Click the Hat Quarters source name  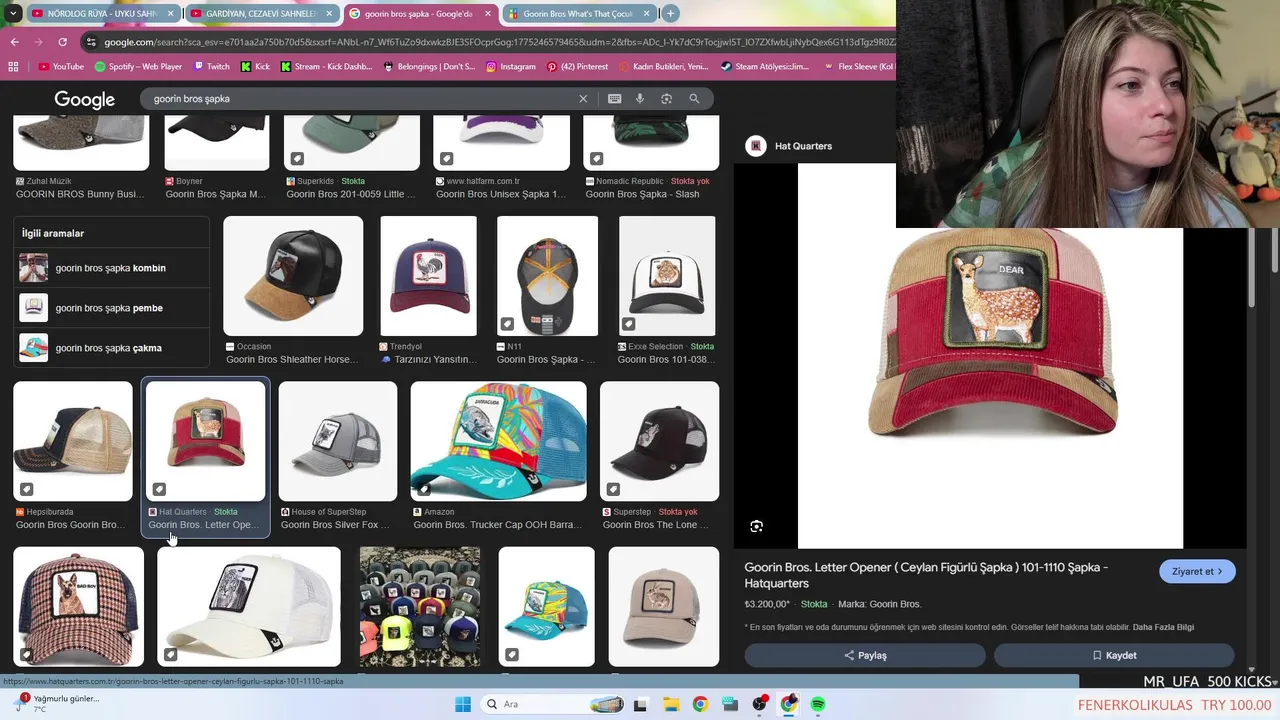(803, 146)
